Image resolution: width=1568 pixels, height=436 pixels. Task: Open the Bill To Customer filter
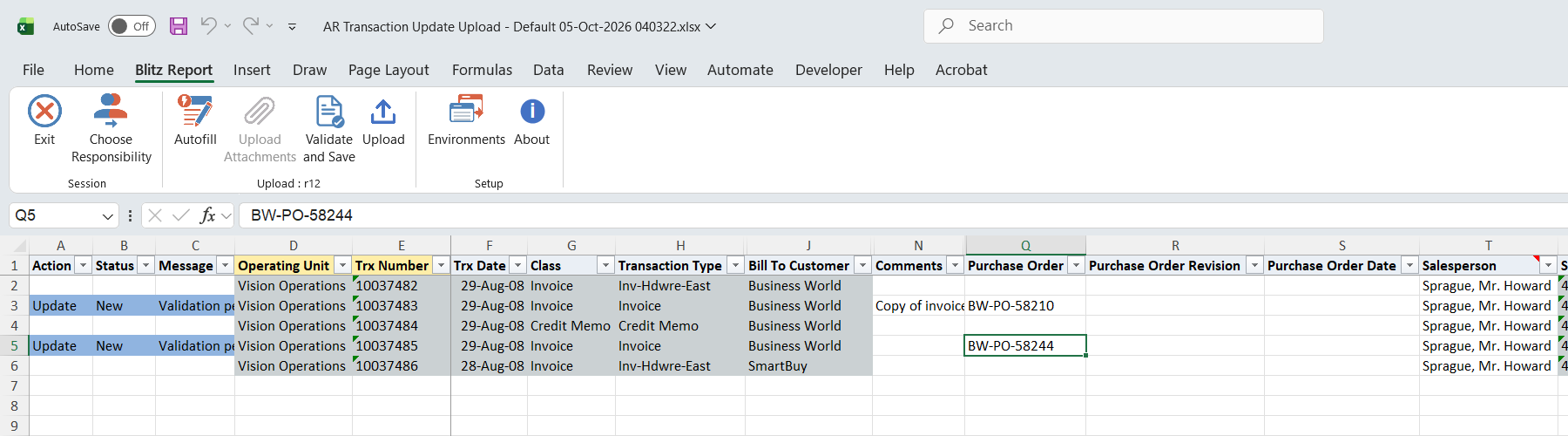862,265
